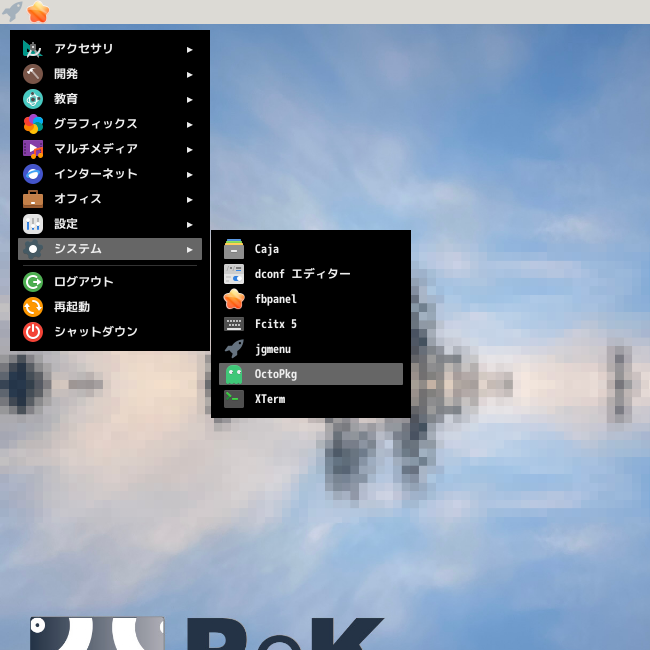Click the red シャットダウン power icon
Image resolution: width=650 pixels, height=650 pixels.
[x=33, y=332]
